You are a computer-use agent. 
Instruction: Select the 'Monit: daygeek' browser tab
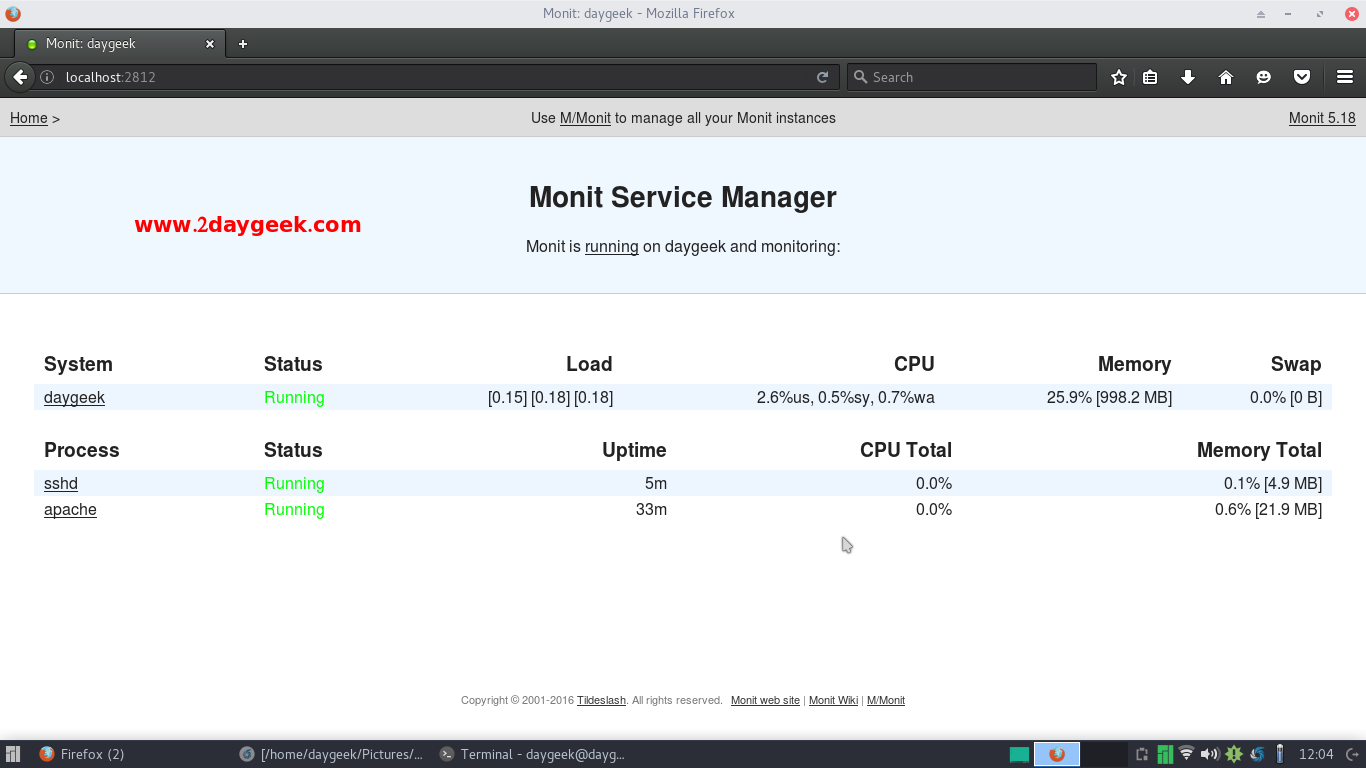click(x=120, y=44)
